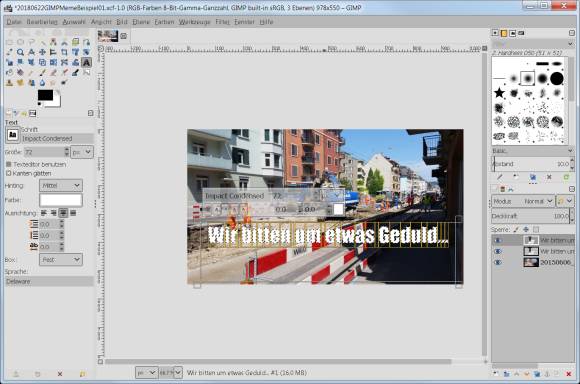
Task: Click the text Farbe white color swatch
Action: (61, 200)
